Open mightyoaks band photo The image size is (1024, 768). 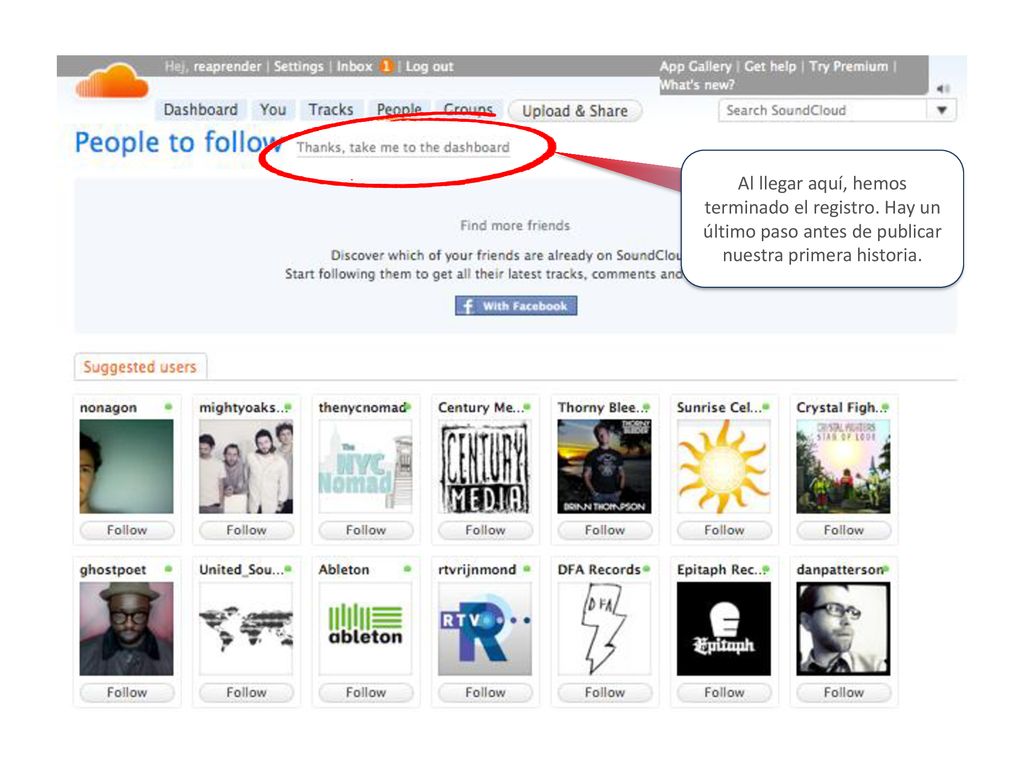pyautogui.click(x=246, y=466)
